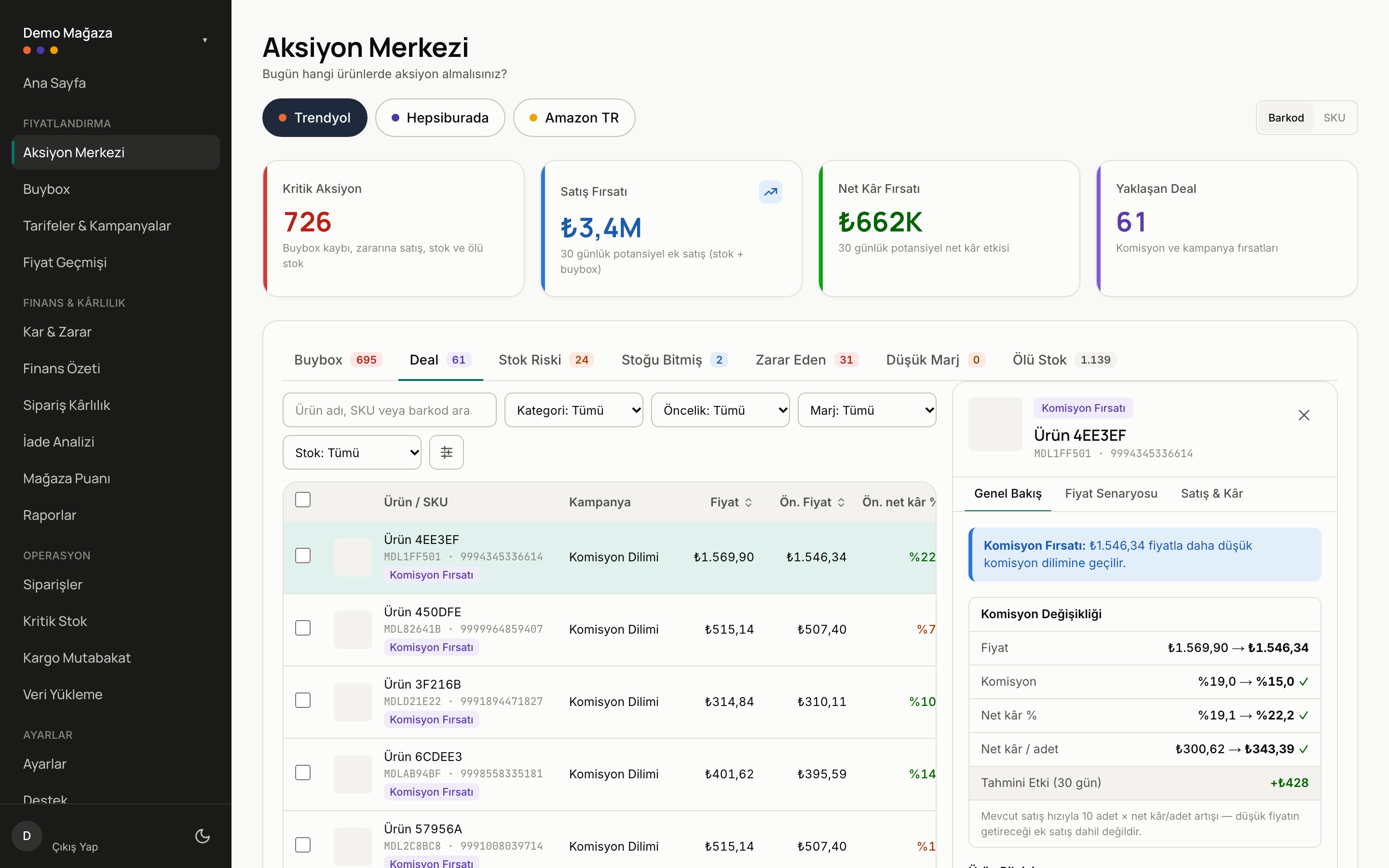Sort by Ön. Fiyat column arrows
The image size is (1389, 868).
(x=841, y=502)
